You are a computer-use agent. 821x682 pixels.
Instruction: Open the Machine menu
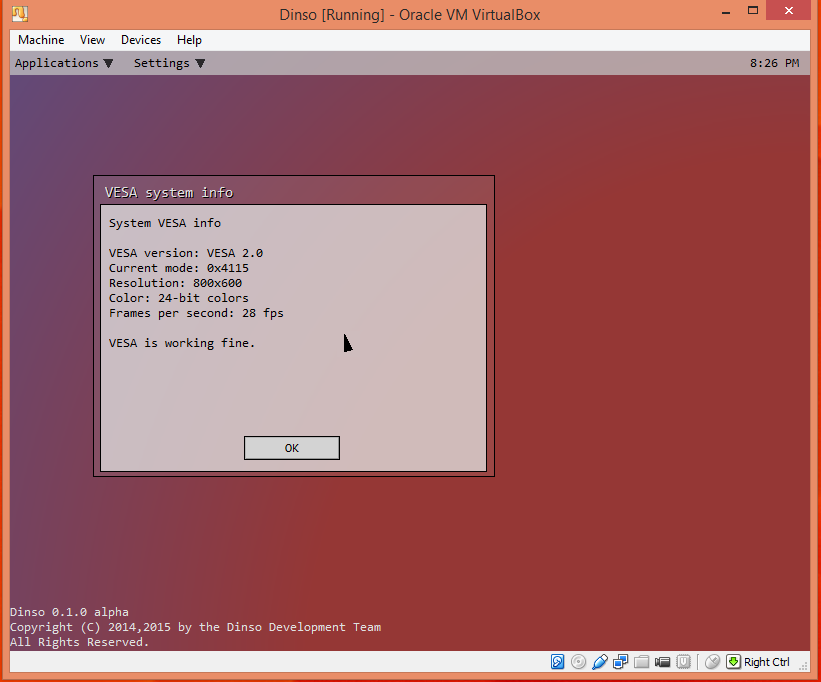pos(41,40)
